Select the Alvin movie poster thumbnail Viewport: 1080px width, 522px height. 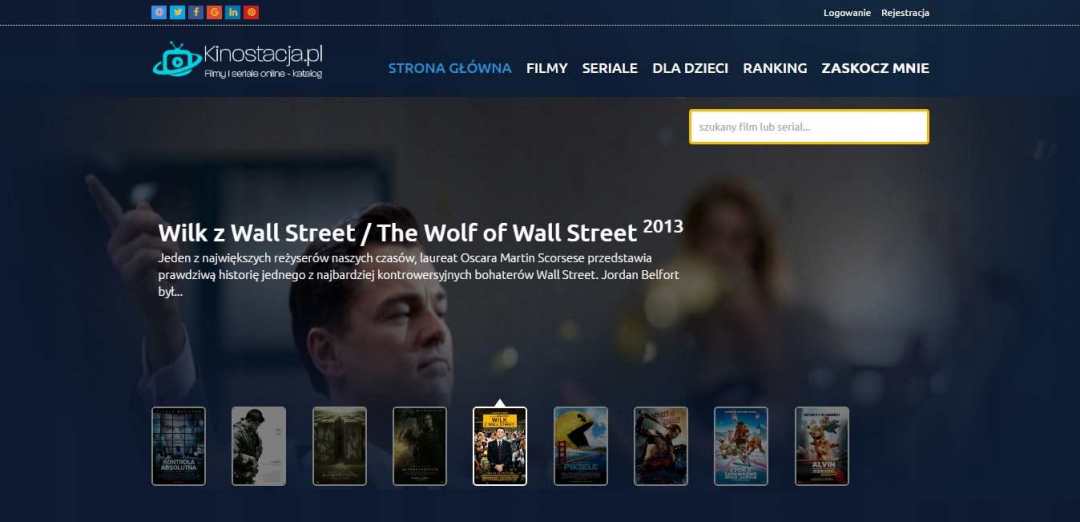(x=822, y=446)
